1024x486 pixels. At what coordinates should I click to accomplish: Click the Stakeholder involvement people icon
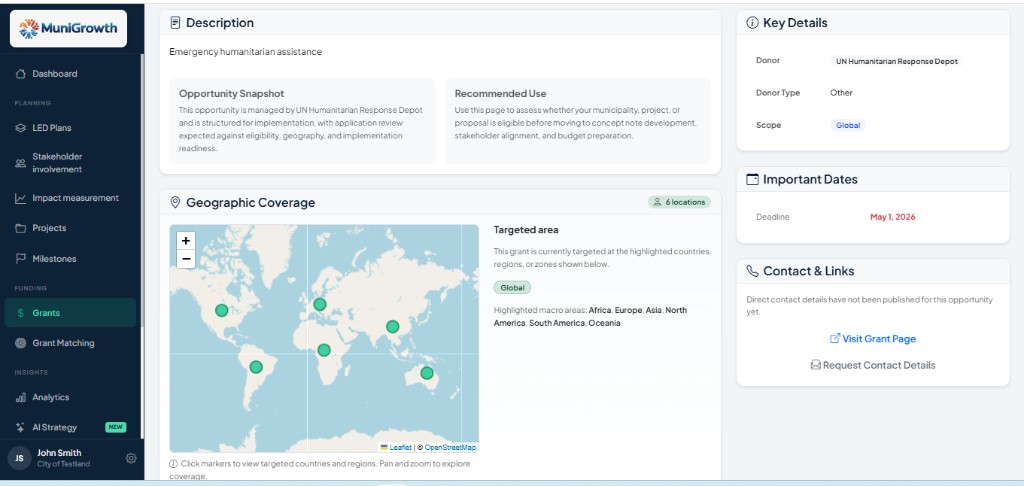[20, 163]
